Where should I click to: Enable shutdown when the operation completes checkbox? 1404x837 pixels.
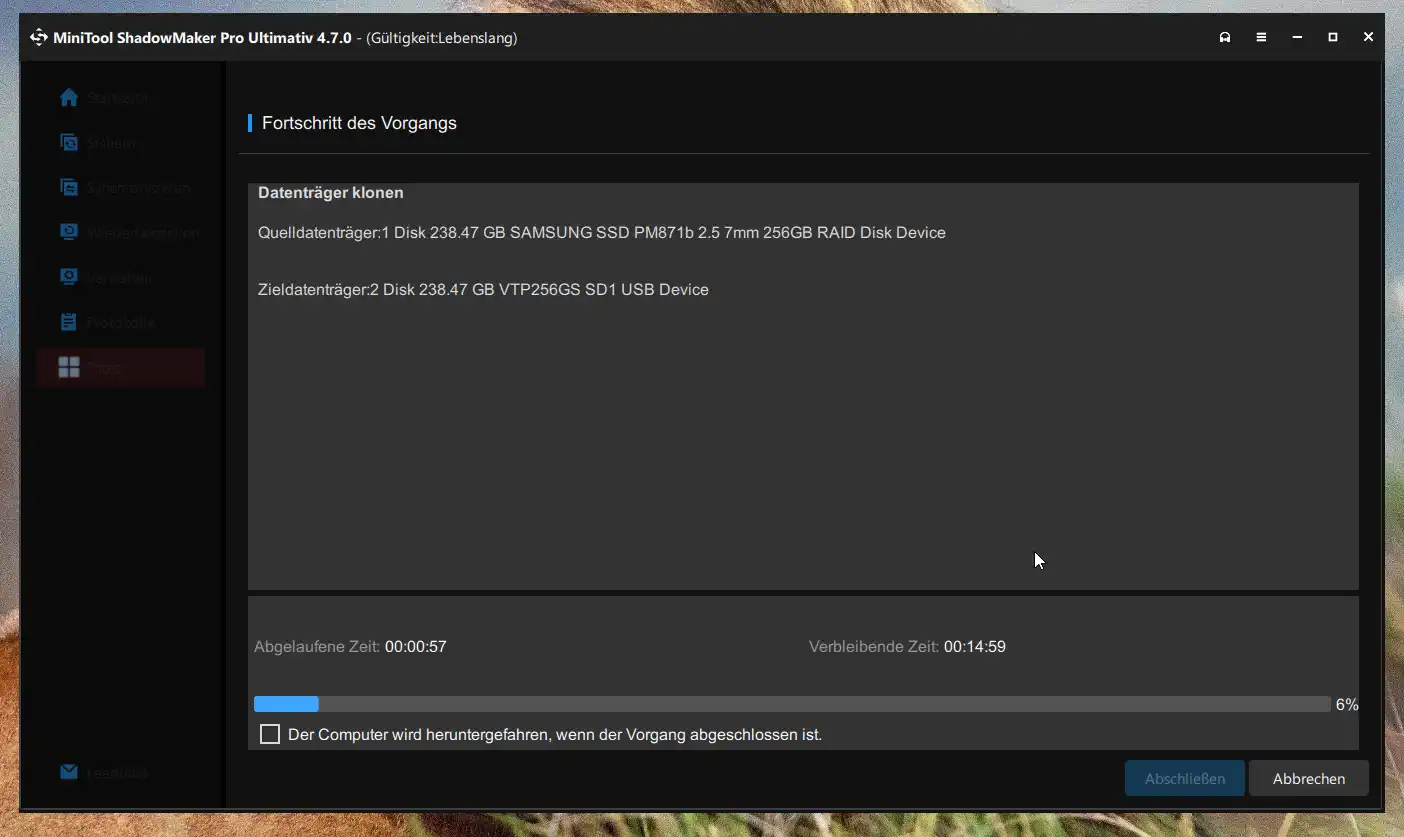pyautogui.click(x=270, y=734)
